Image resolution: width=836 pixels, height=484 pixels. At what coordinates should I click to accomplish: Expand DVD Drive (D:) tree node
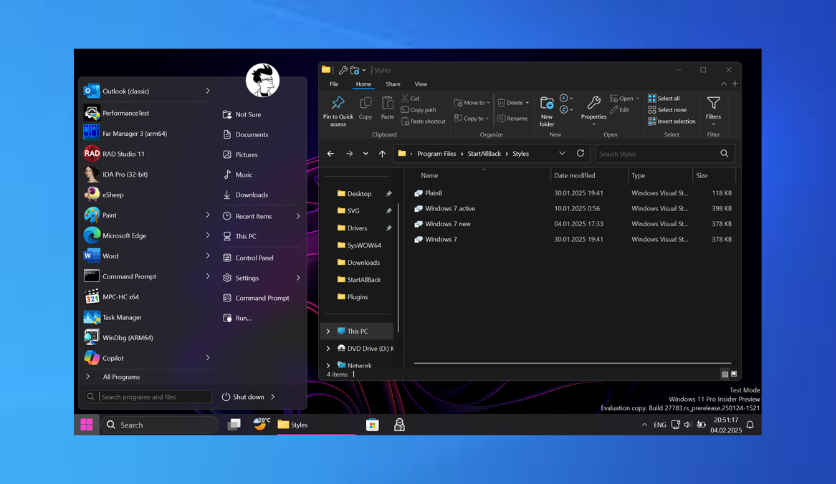click(x=328, y=348)
